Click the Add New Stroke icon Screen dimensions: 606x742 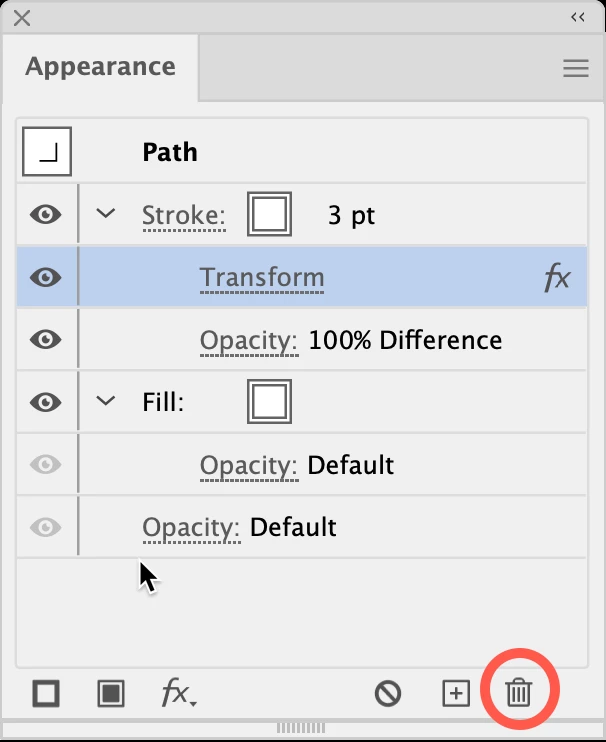pos(46,694)
